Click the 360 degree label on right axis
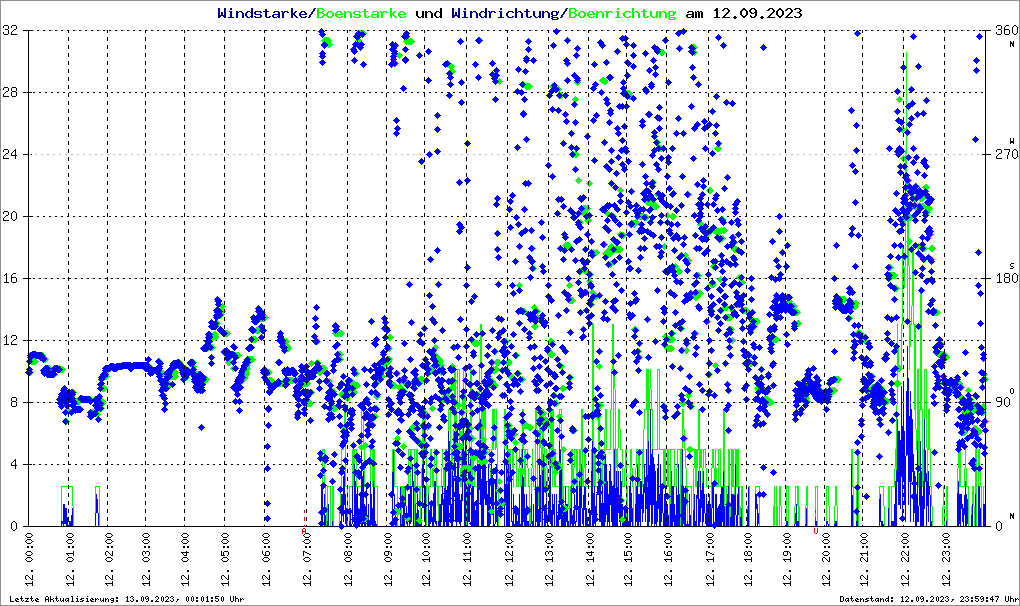The height and width of the screenshot is (606, 1020). (1002, 31)
